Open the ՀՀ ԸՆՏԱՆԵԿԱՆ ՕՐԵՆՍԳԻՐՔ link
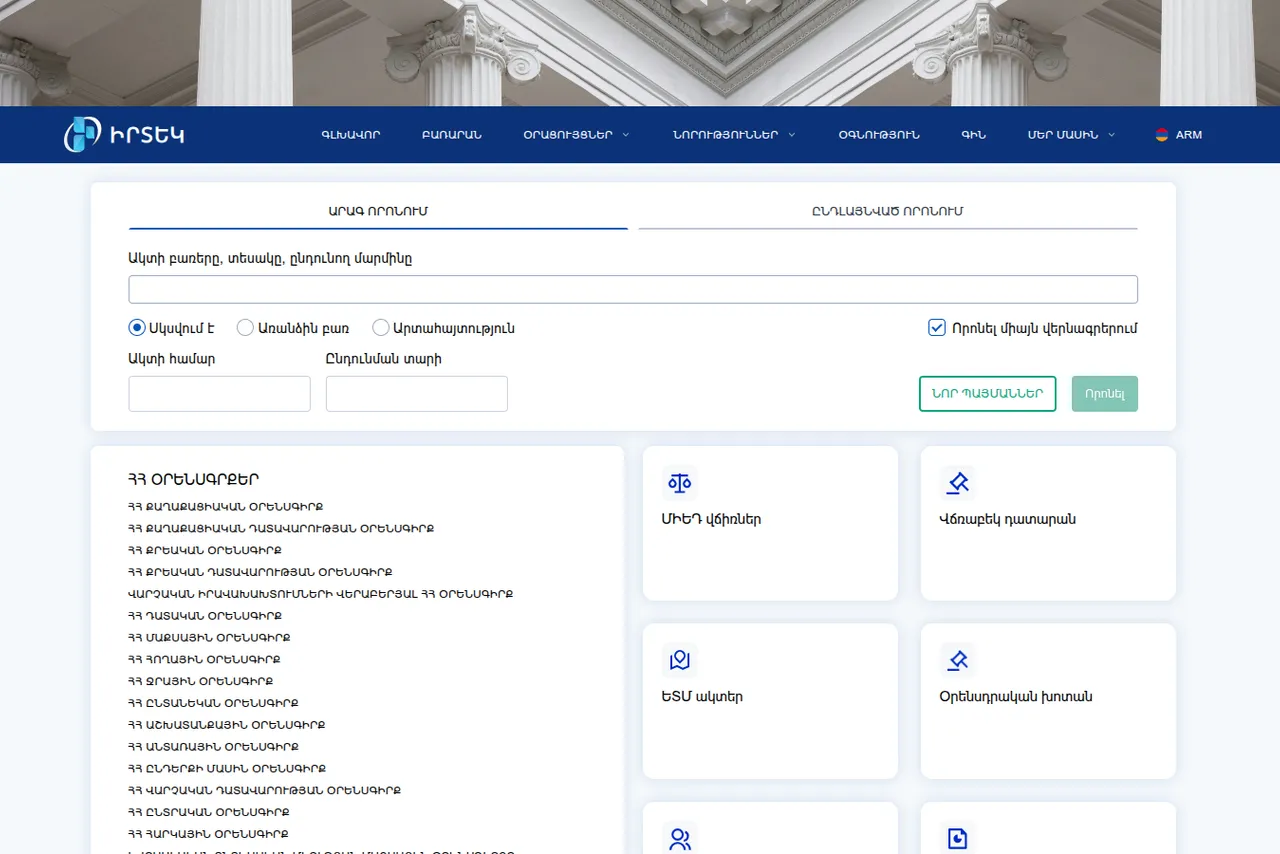1280x854 pixels. coord(214,703)
